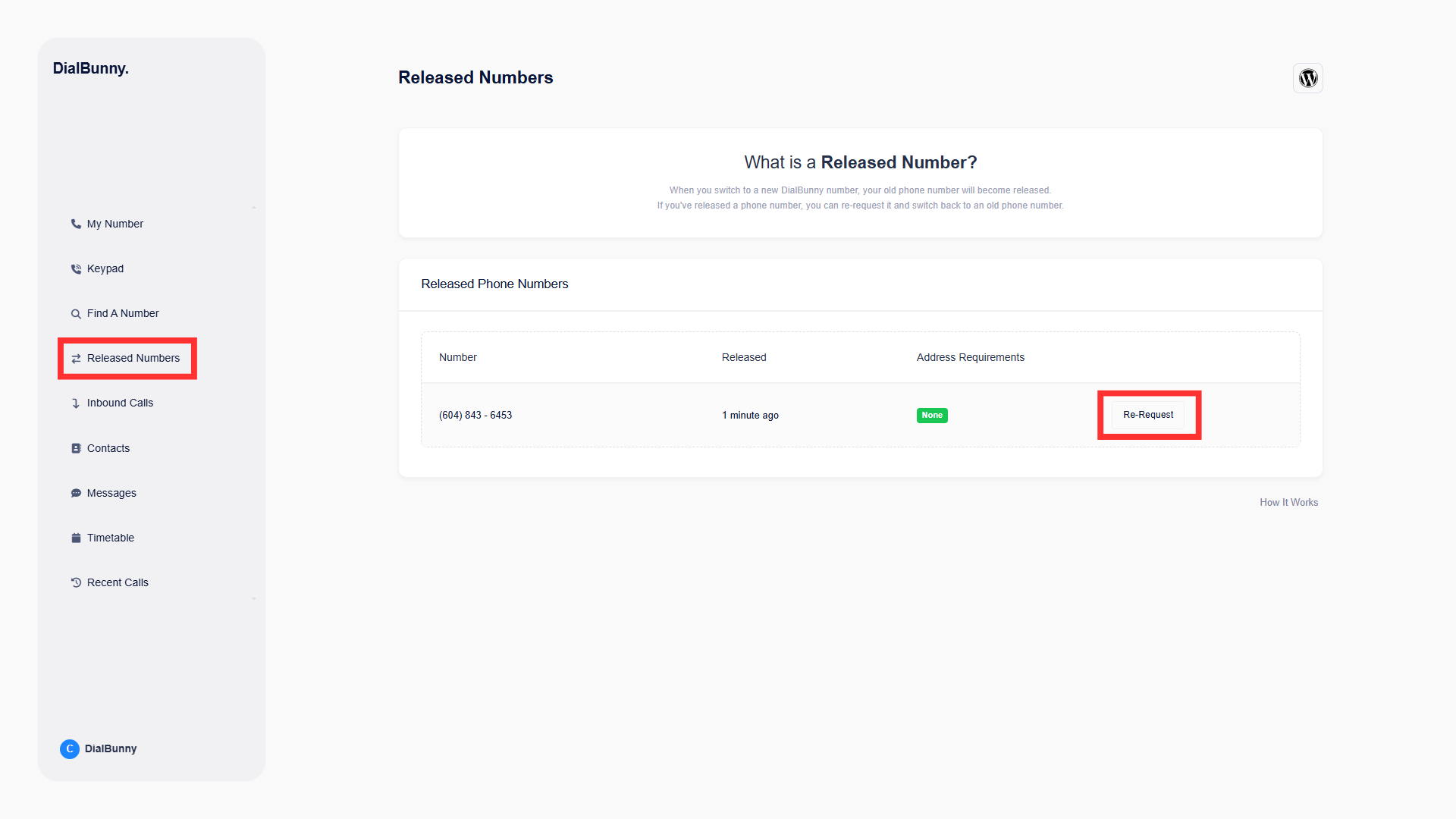Viewport: 1456px width, 819px height.
Task: Select the Recent Calls history icon
Action: (76, 582)
